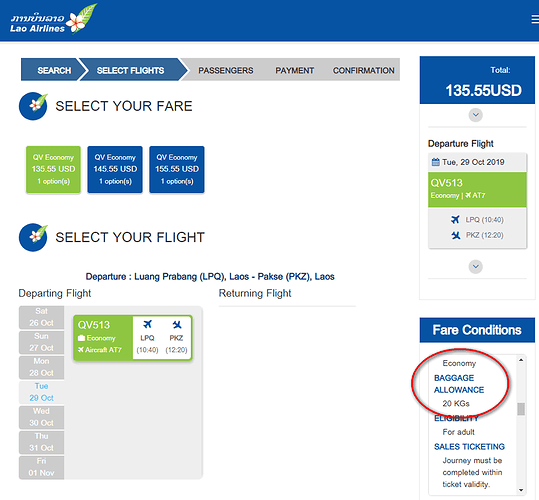Open the PASSENGERS step
539x500 pixels.
[x=226, y=70]
